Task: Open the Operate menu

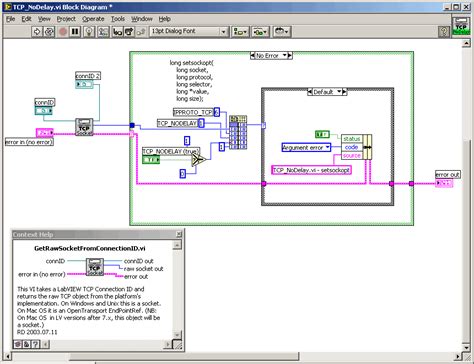Action: [93, 19]
